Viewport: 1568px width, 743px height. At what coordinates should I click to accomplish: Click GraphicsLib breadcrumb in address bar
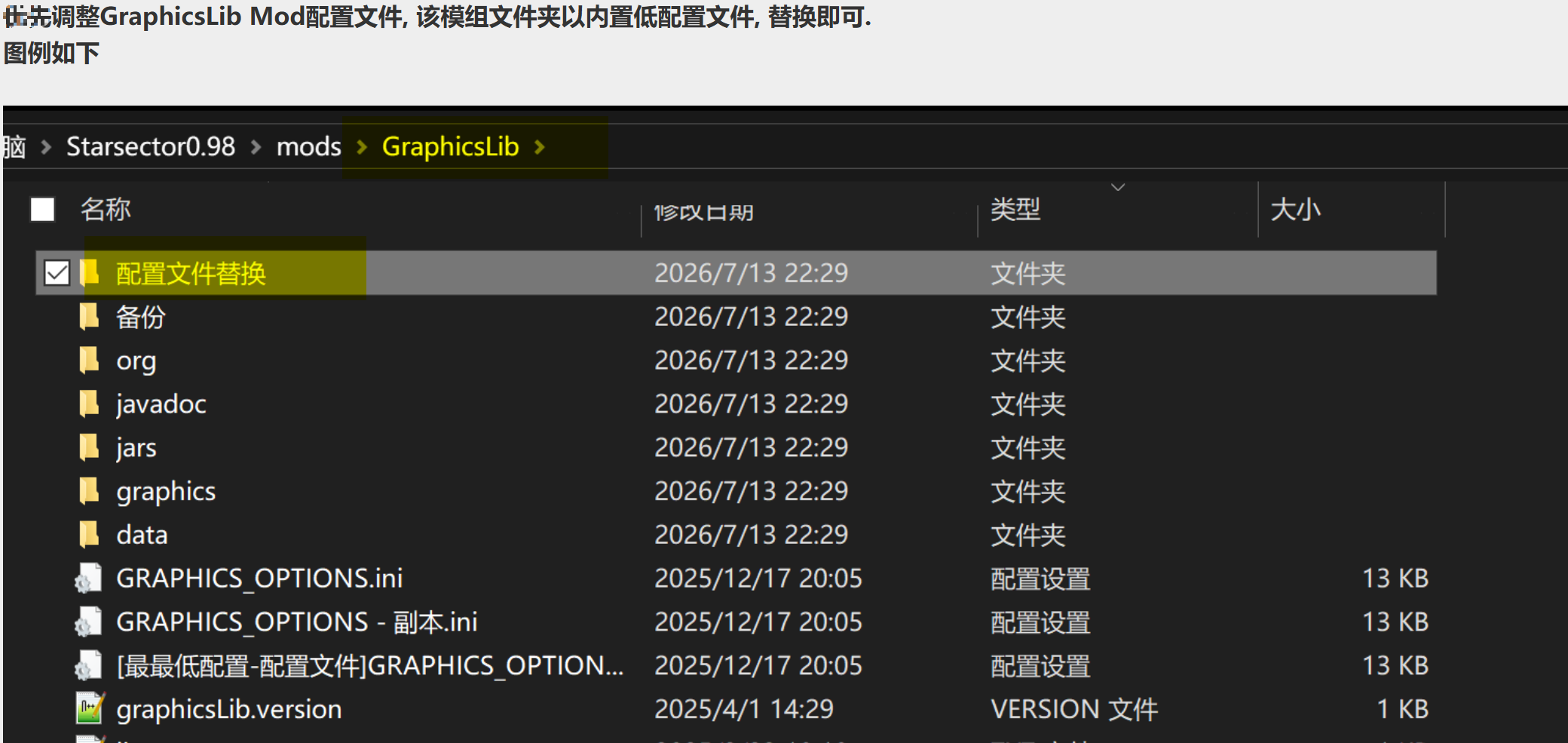click(451, 146)
